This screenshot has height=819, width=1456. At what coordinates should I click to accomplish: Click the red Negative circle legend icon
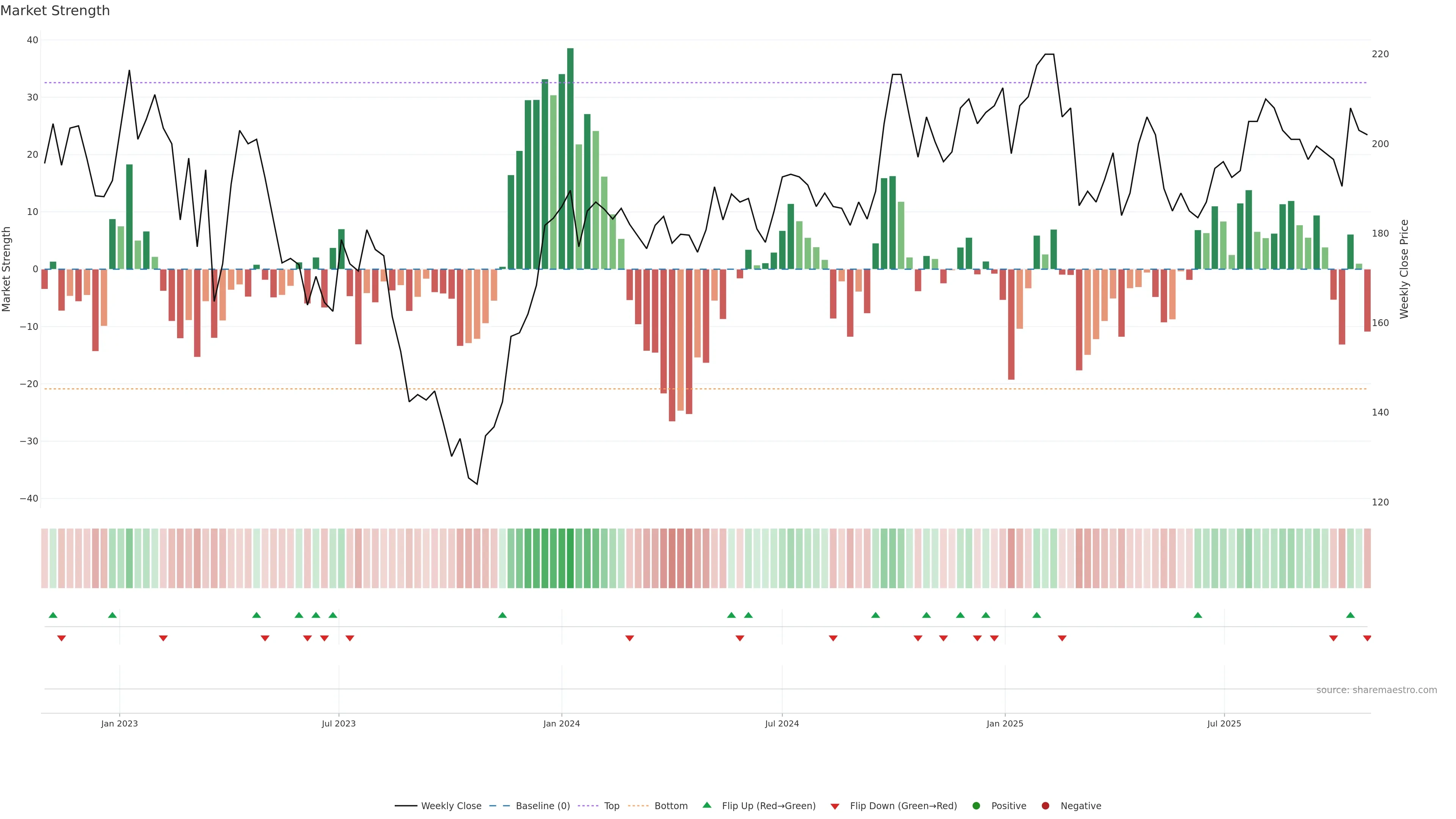pyautogui.click(x=1045, y=805)
